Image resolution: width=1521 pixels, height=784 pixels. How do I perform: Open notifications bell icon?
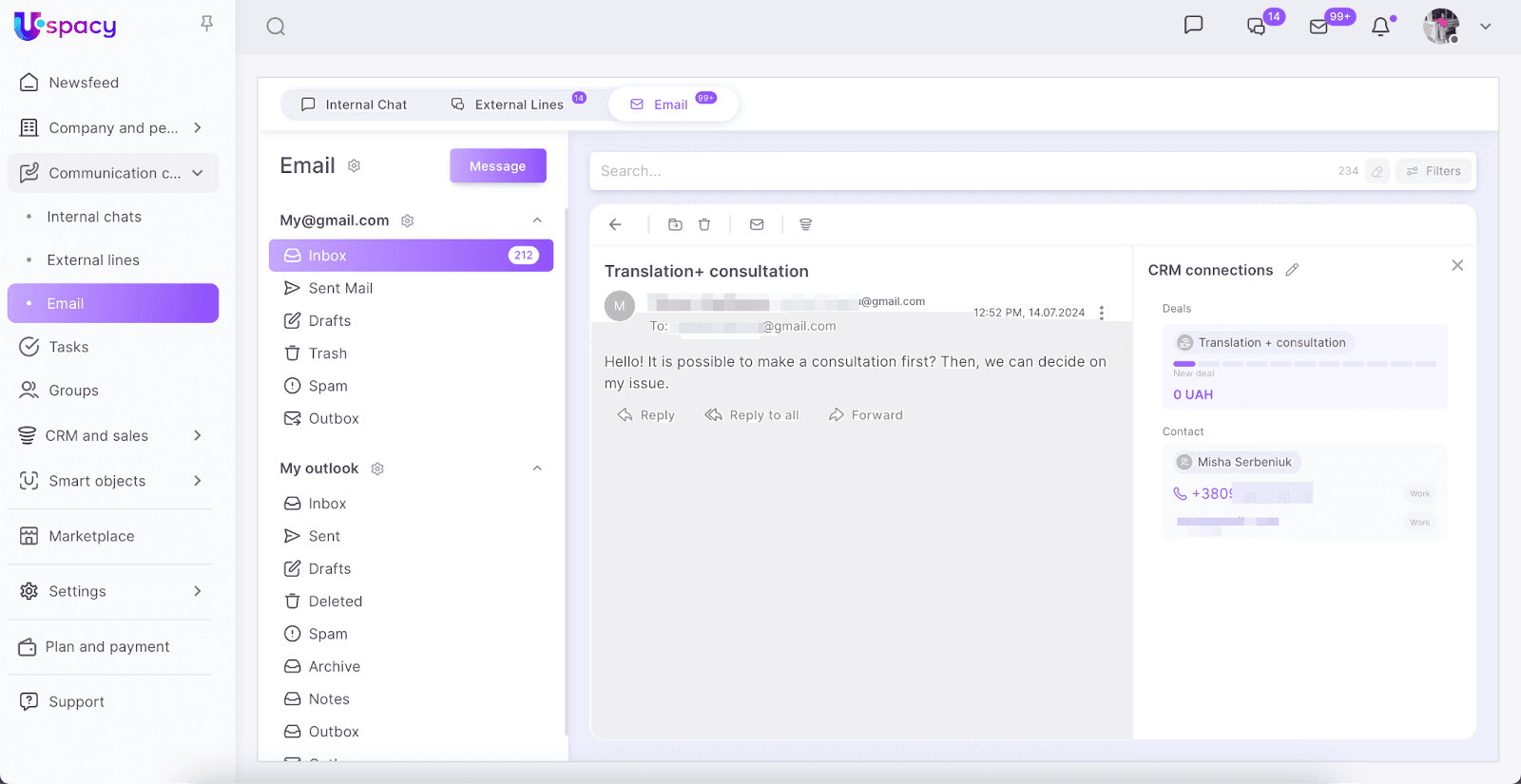point(1380,27)
